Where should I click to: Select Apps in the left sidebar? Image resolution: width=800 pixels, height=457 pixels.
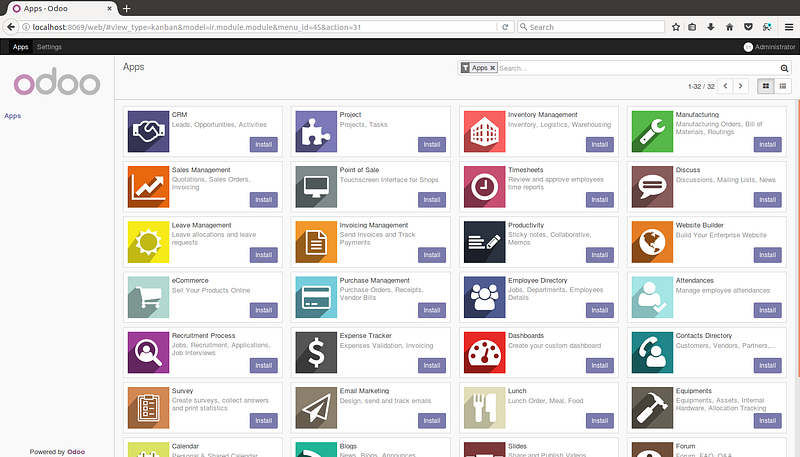click(13, 116)
